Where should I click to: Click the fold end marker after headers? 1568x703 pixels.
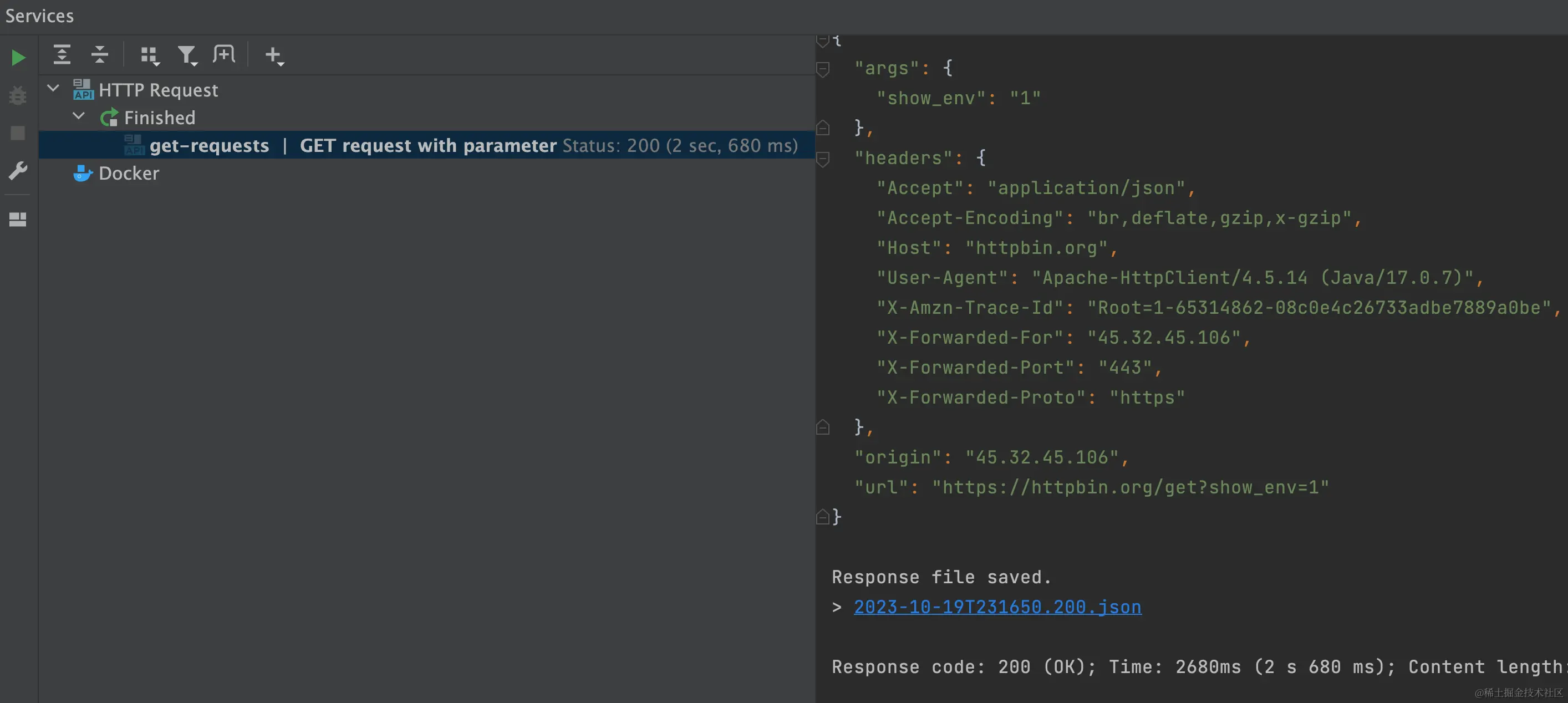click(823, 427)
